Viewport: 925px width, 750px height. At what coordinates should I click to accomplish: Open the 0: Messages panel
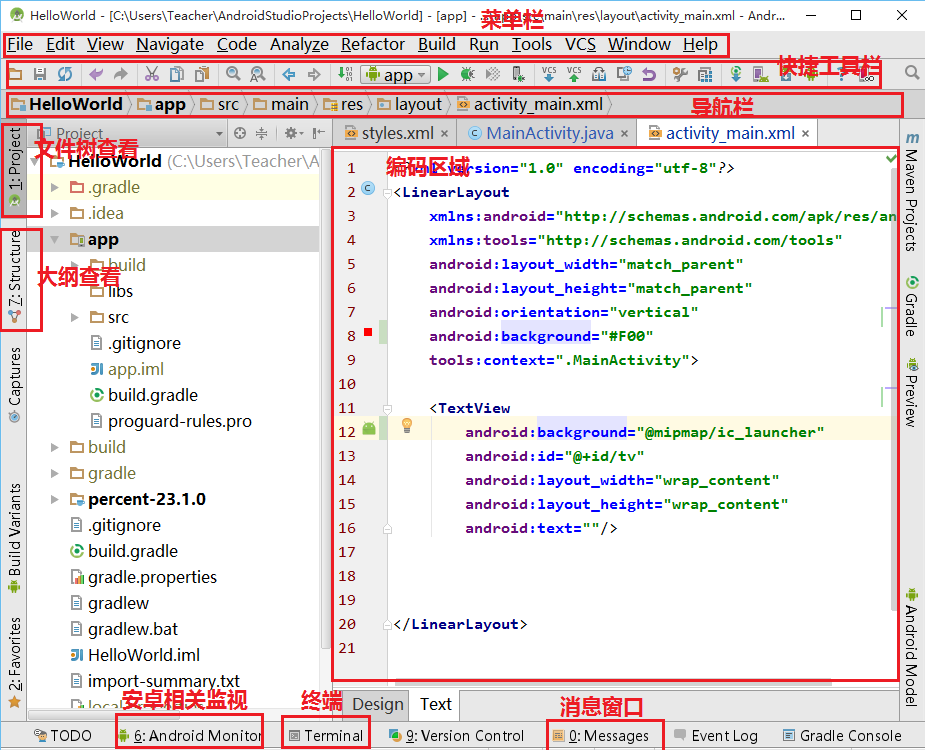click(601, 736)
